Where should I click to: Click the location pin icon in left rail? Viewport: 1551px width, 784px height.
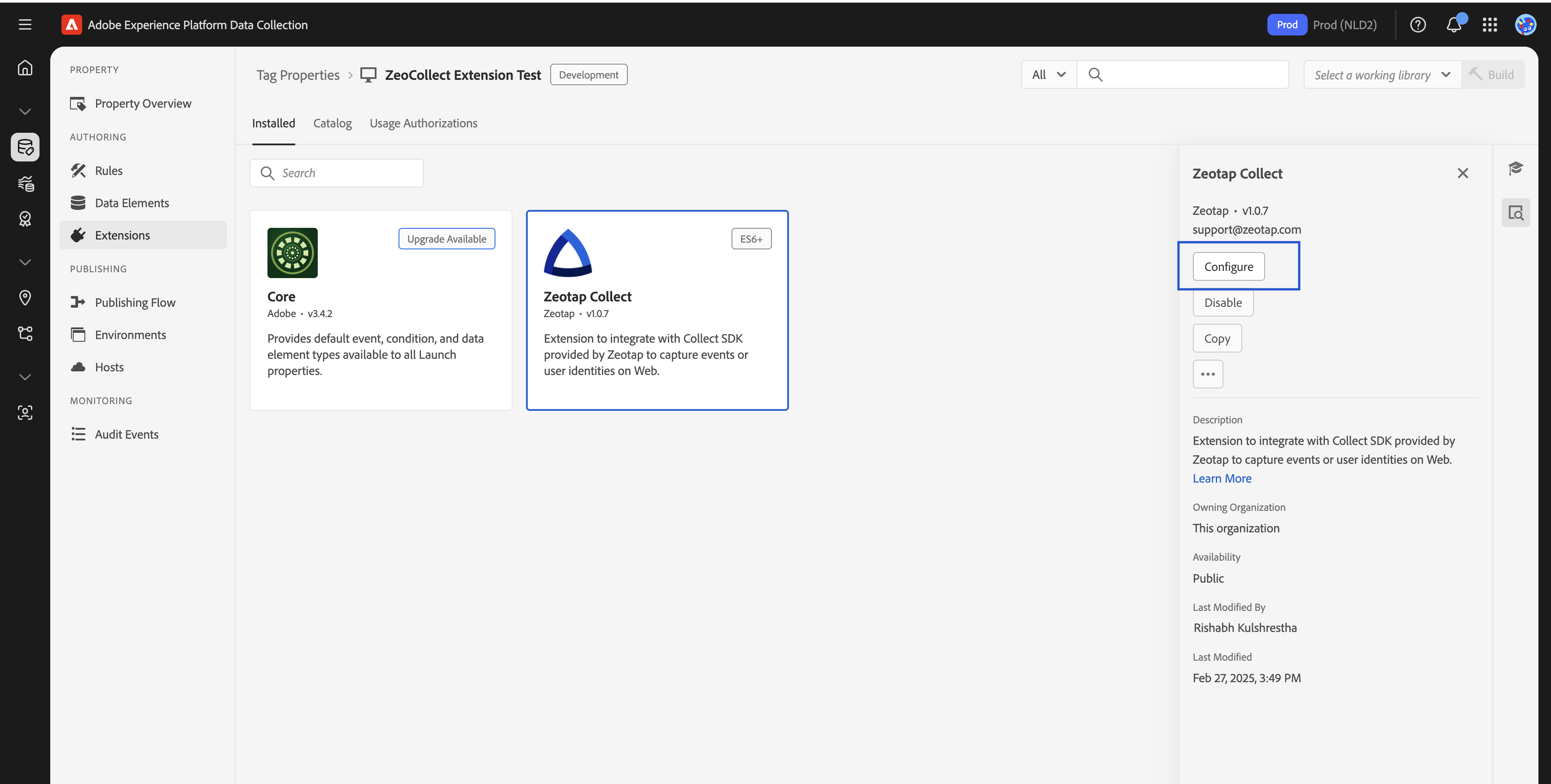[x=25, y=297]
